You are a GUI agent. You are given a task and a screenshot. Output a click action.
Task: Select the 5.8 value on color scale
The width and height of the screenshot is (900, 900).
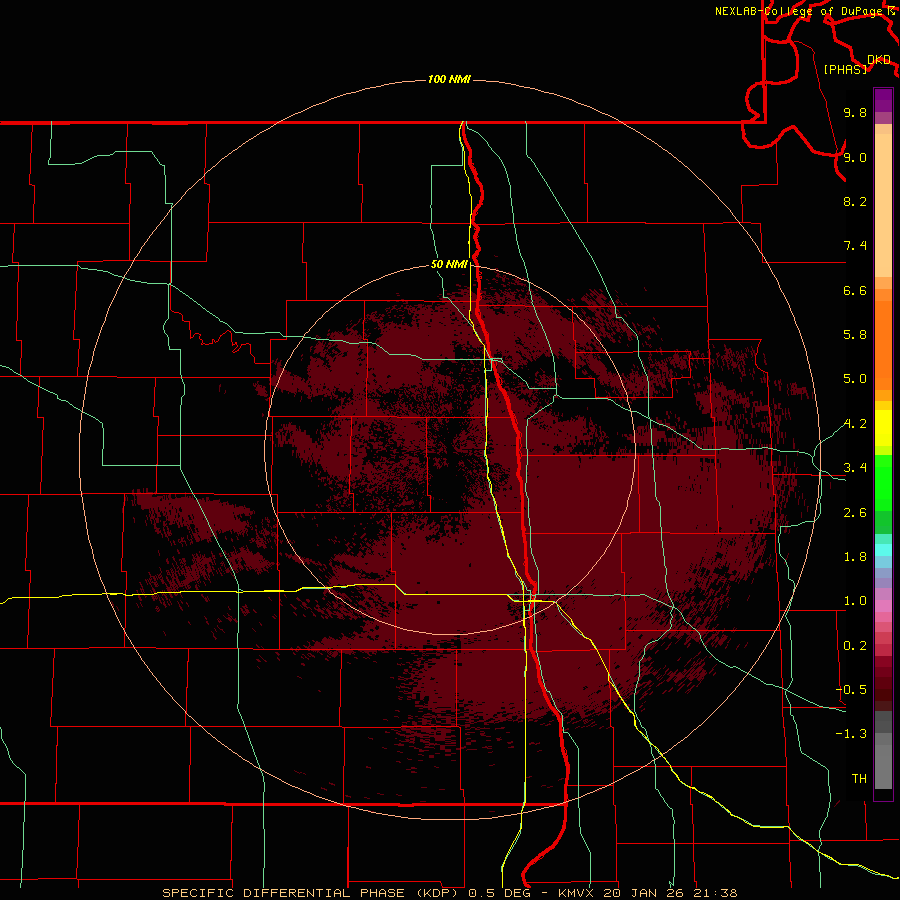pos(855,335)
